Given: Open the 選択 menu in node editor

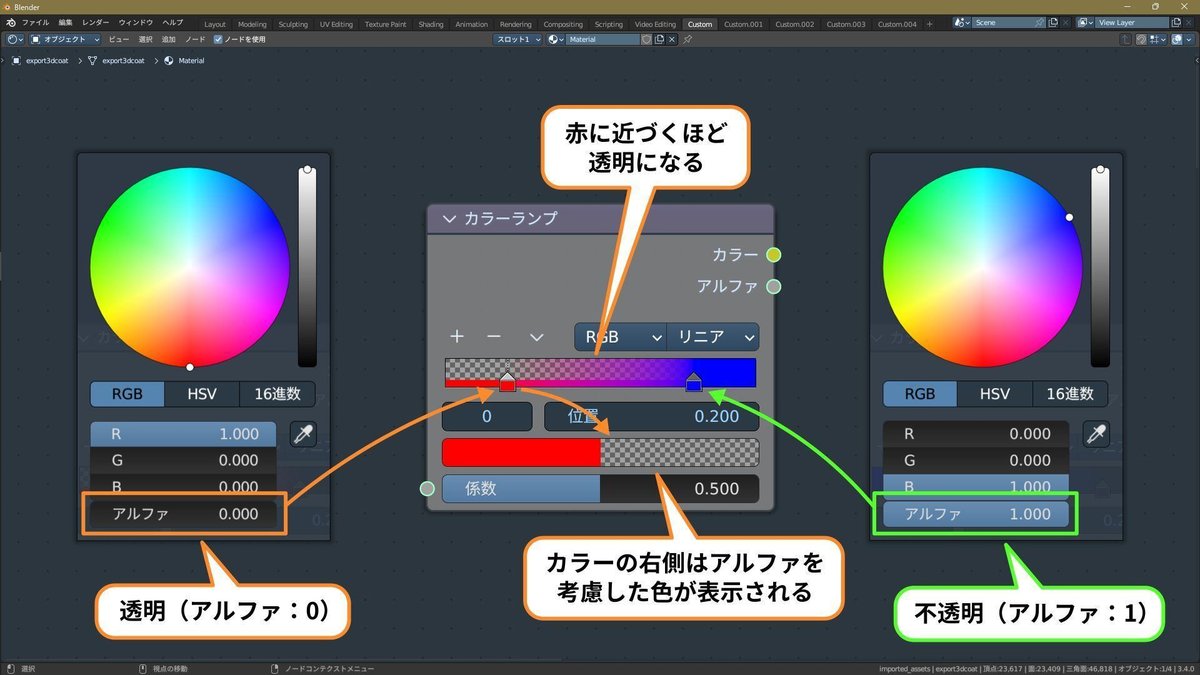Looking at the screenshot, I should [145, 39].
